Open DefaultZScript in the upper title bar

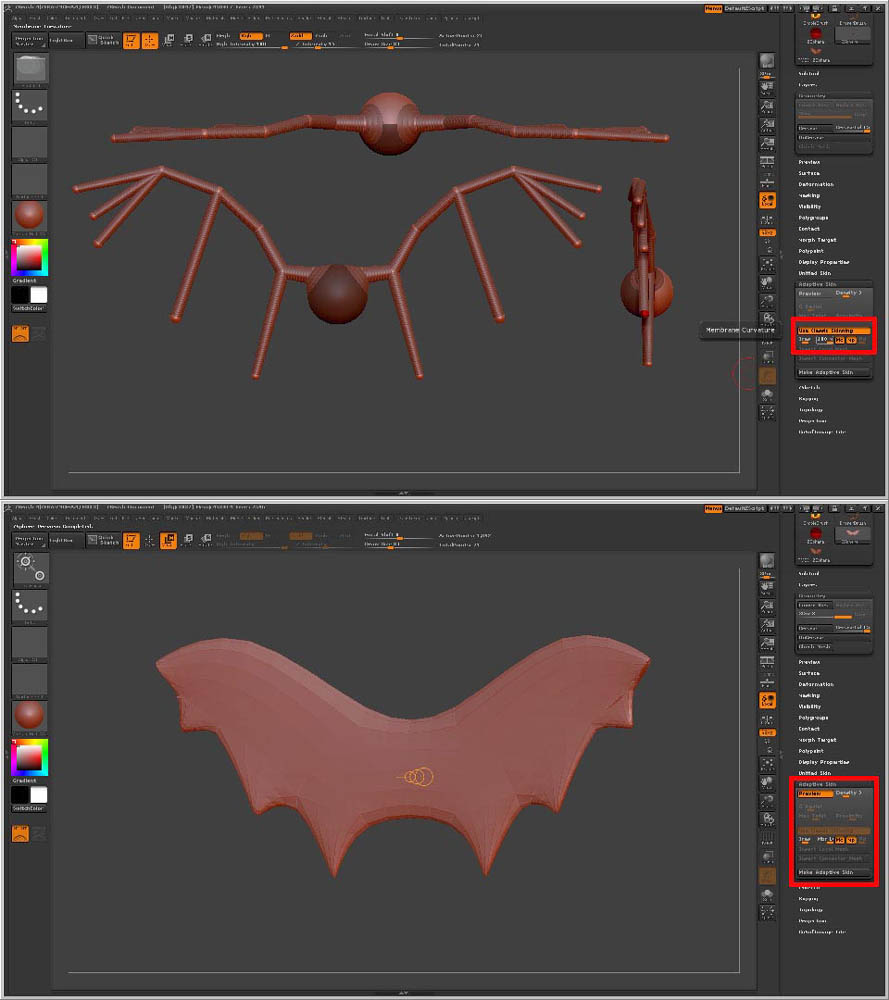(746, 8)
